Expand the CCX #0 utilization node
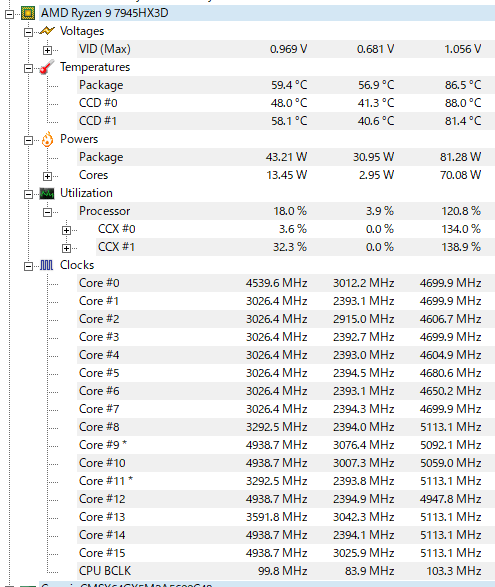The height and width of the screenshot is (587, 495). (x=66, y=230)
